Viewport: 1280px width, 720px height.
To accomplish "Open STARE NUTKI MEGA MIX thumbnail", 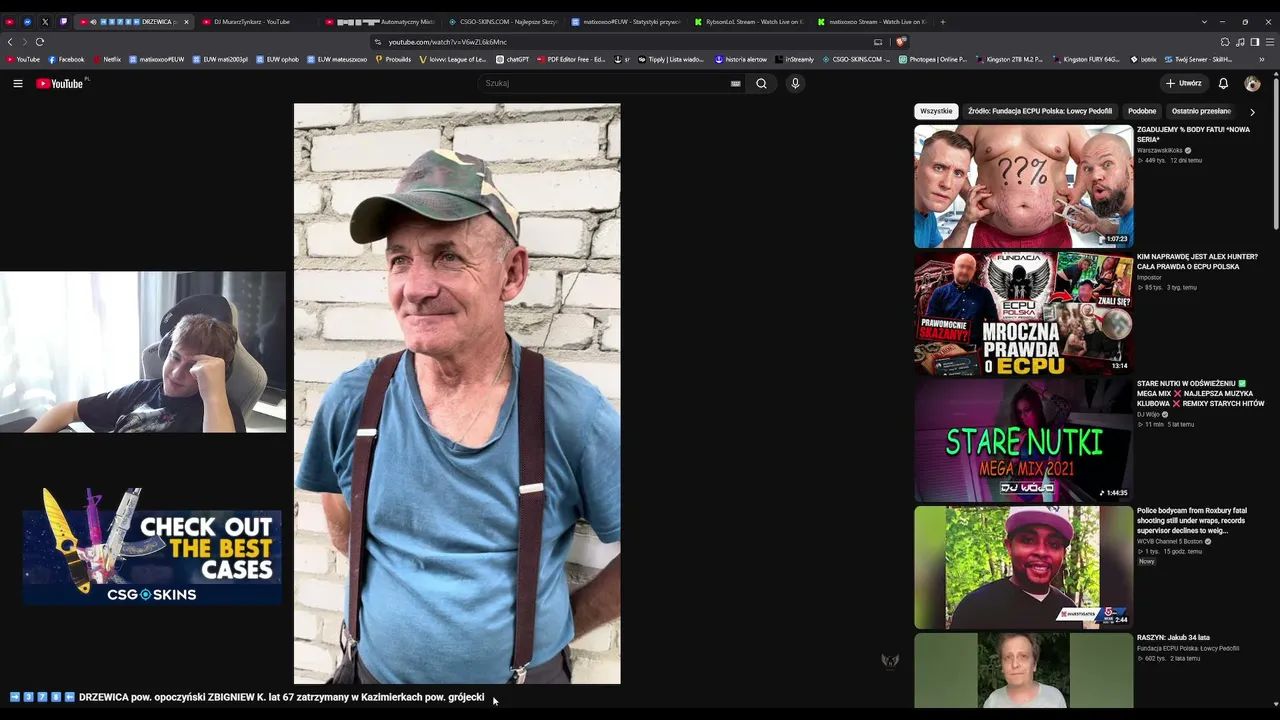I will pos(1024,440).
